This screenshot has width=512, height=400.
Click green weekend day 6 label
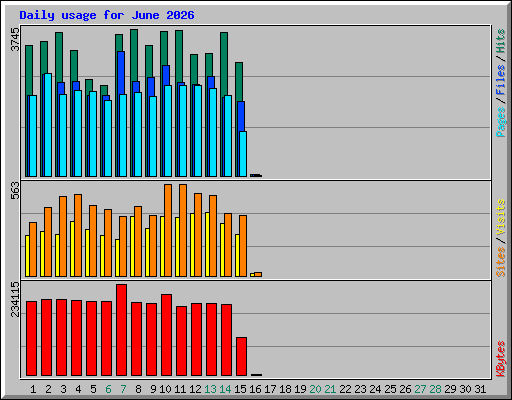pyautogui.click(x=108, y=389)
